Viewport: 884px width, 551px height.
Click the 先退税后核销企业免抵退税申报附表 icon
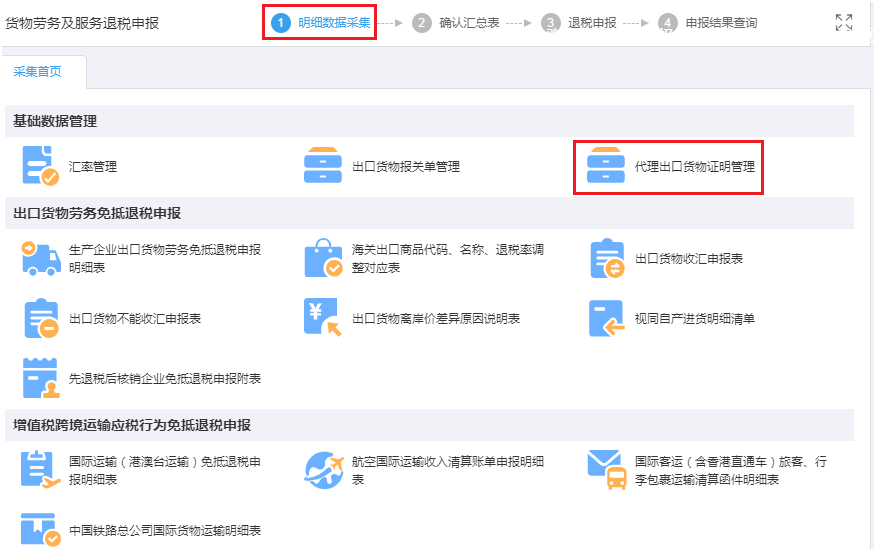40,378
